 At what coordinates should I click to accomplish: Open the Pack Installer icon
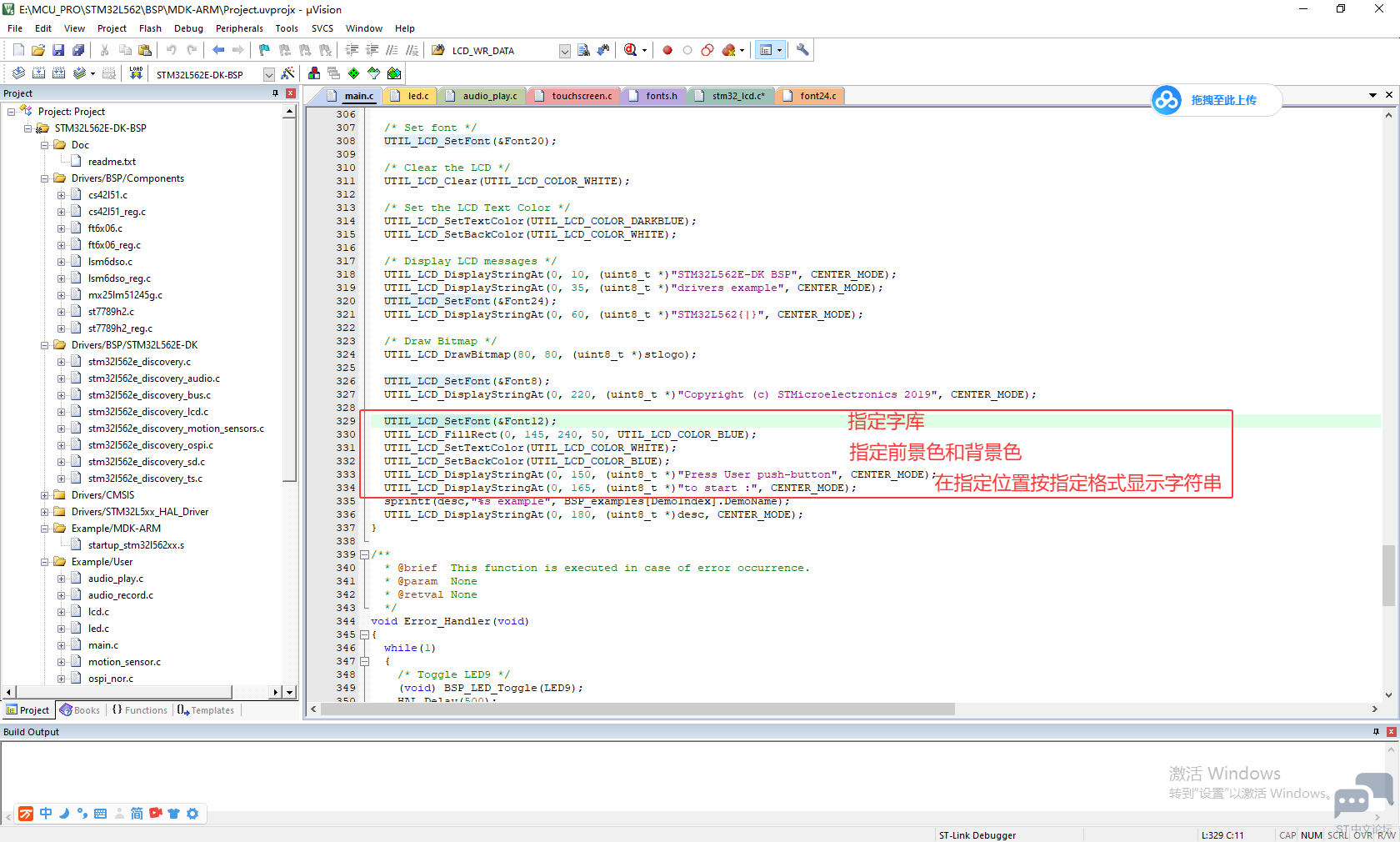coord(394,73)
